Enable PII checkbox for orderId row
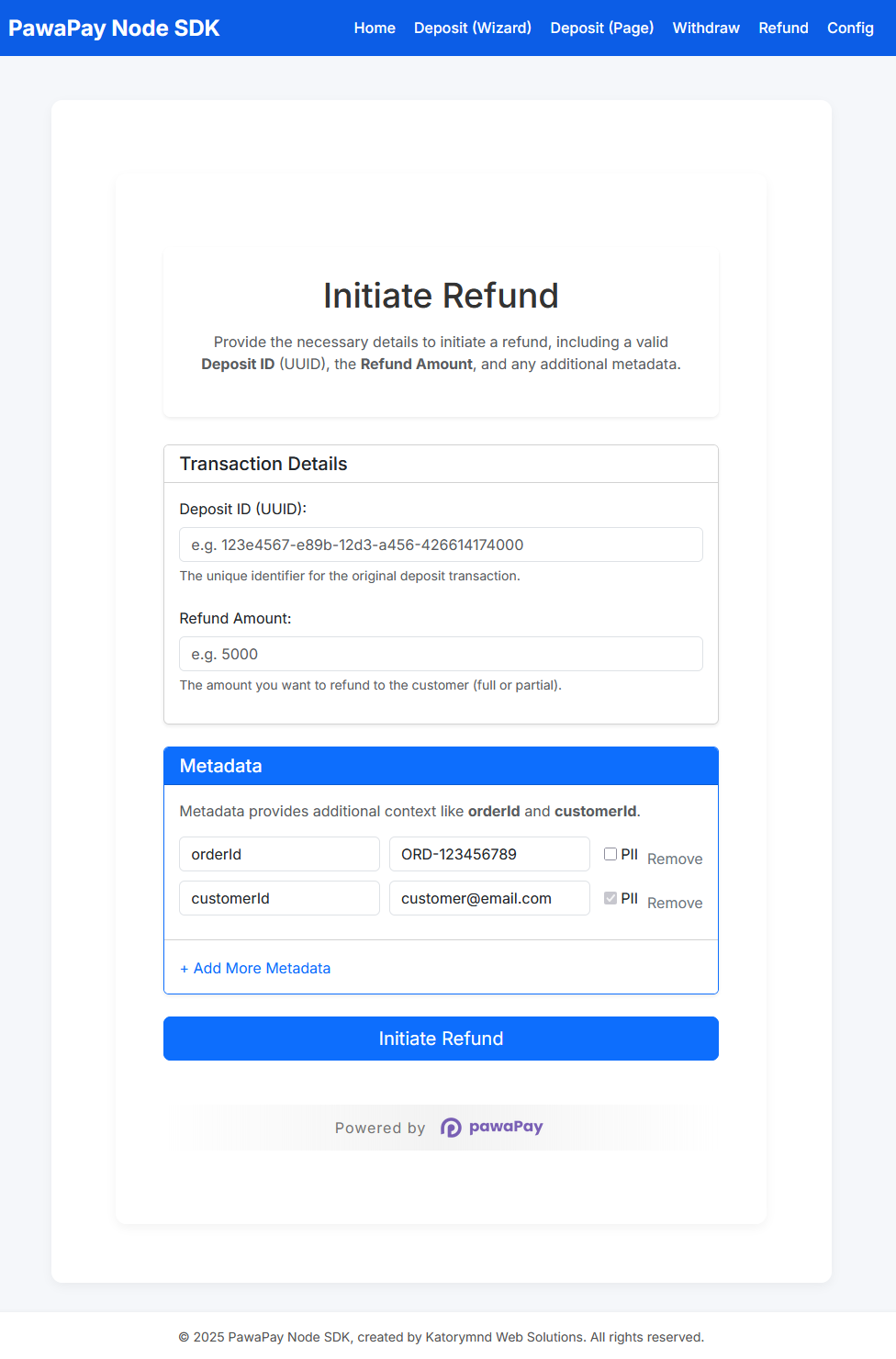Screen dimensions: 896x1359 (610, 854)
